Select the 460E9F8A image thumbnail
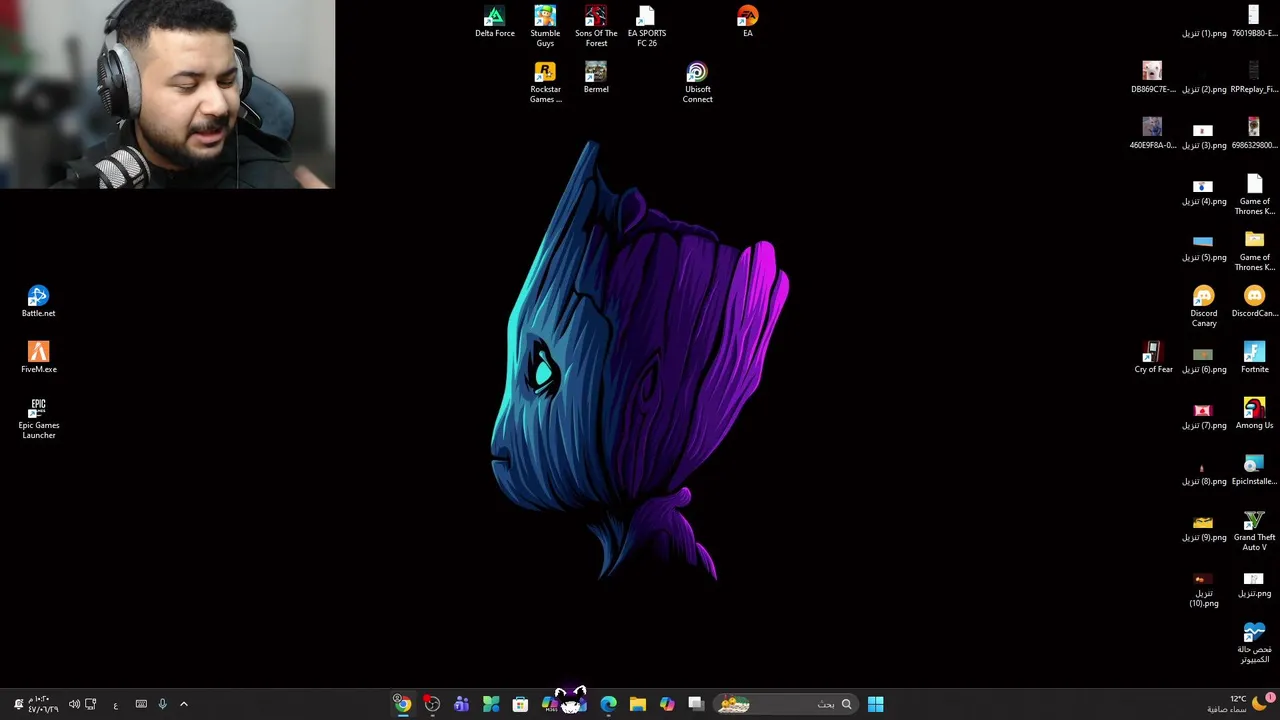The height and width of the screenshot is (720, 1280). point(1153,134)
